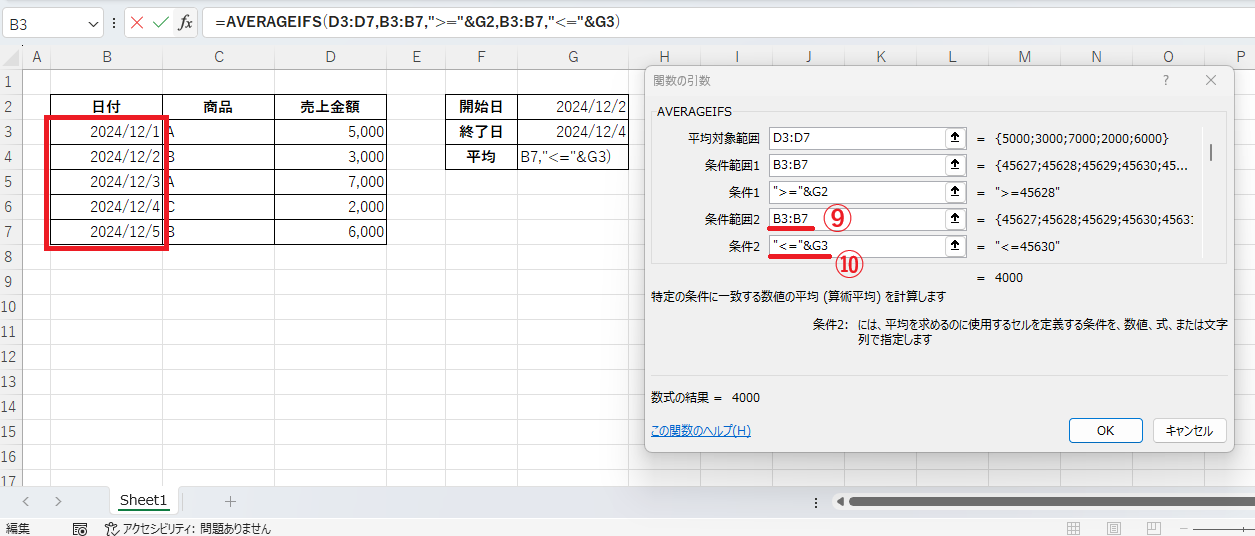Screen dimensions: 1255x536
Task: Click the arguments list vertical scrollbar
Action: click(1211, 153)
